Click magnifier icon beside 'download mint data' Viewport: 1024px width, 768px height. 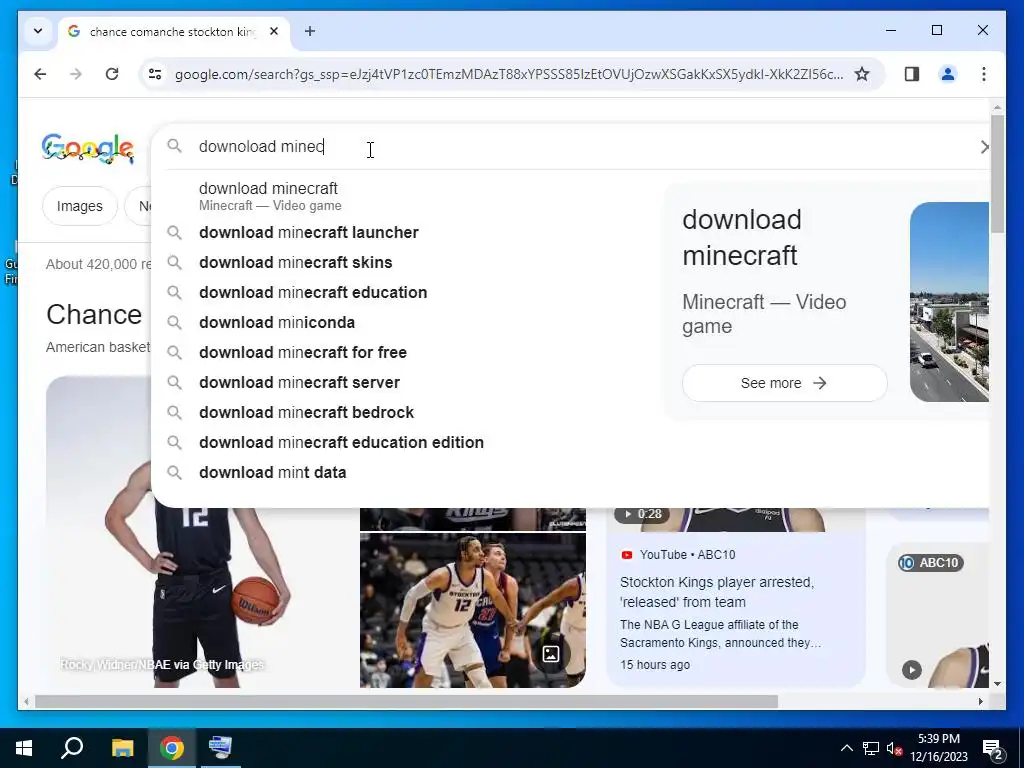tap(174, 472)
